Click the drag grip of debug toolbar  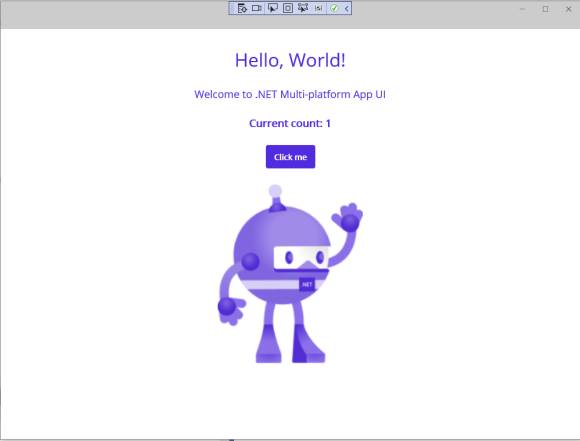pos(232,8)
